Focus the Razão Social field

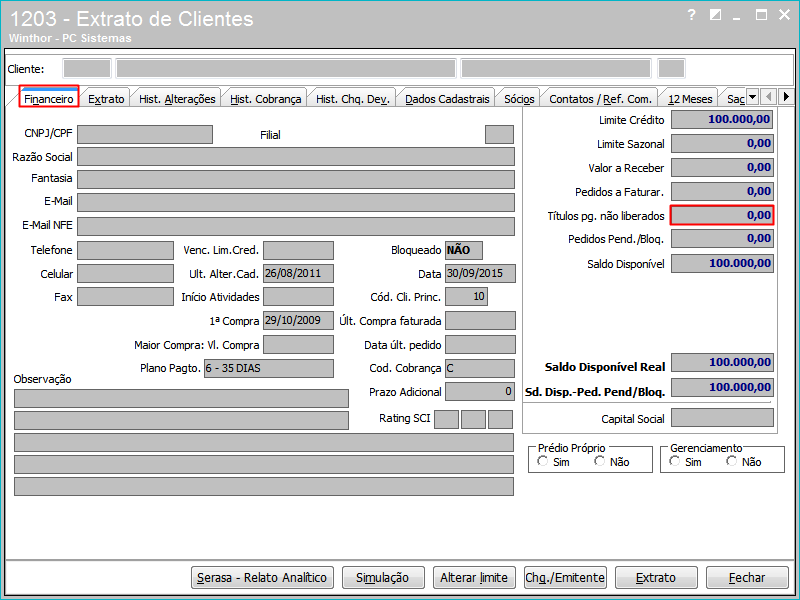point(296,157)
